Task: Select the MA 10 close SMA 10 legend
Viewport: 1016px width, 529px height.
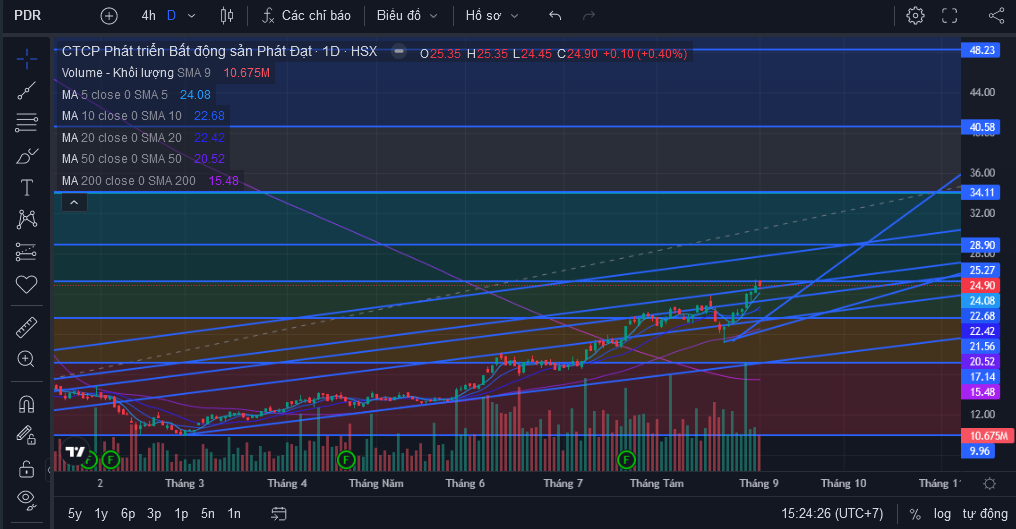Action: [x=143, y=116]
